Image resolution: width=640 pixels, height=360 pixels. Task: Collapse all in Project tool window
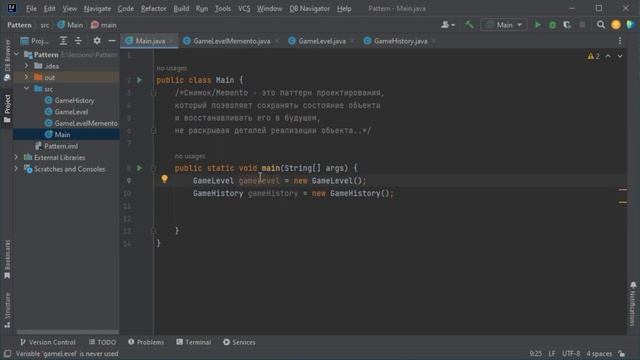coord(78,41)
